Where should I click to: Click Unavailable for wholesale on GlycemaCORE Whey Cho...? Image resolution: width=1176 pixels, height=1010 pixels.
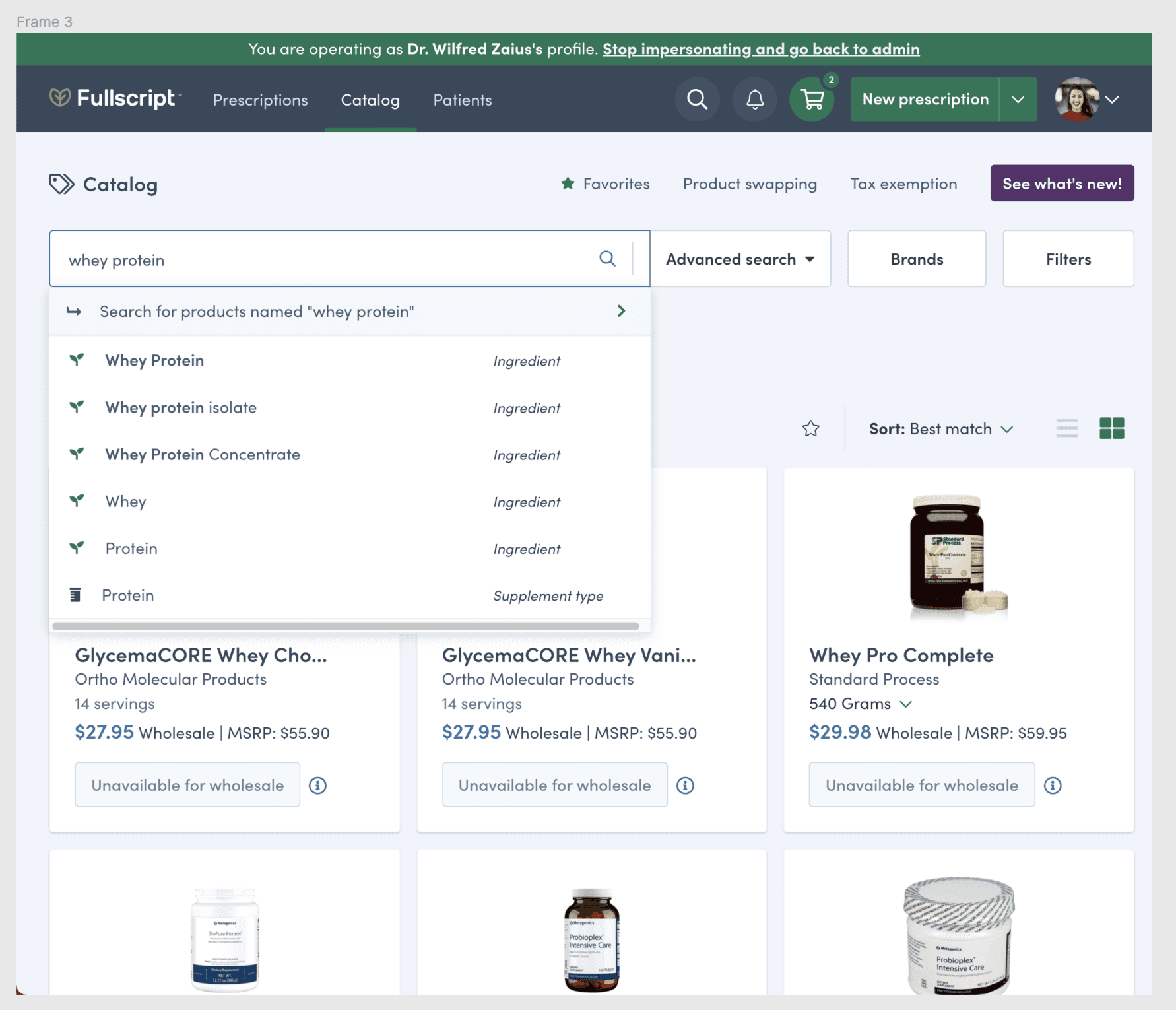pos(187,785)
